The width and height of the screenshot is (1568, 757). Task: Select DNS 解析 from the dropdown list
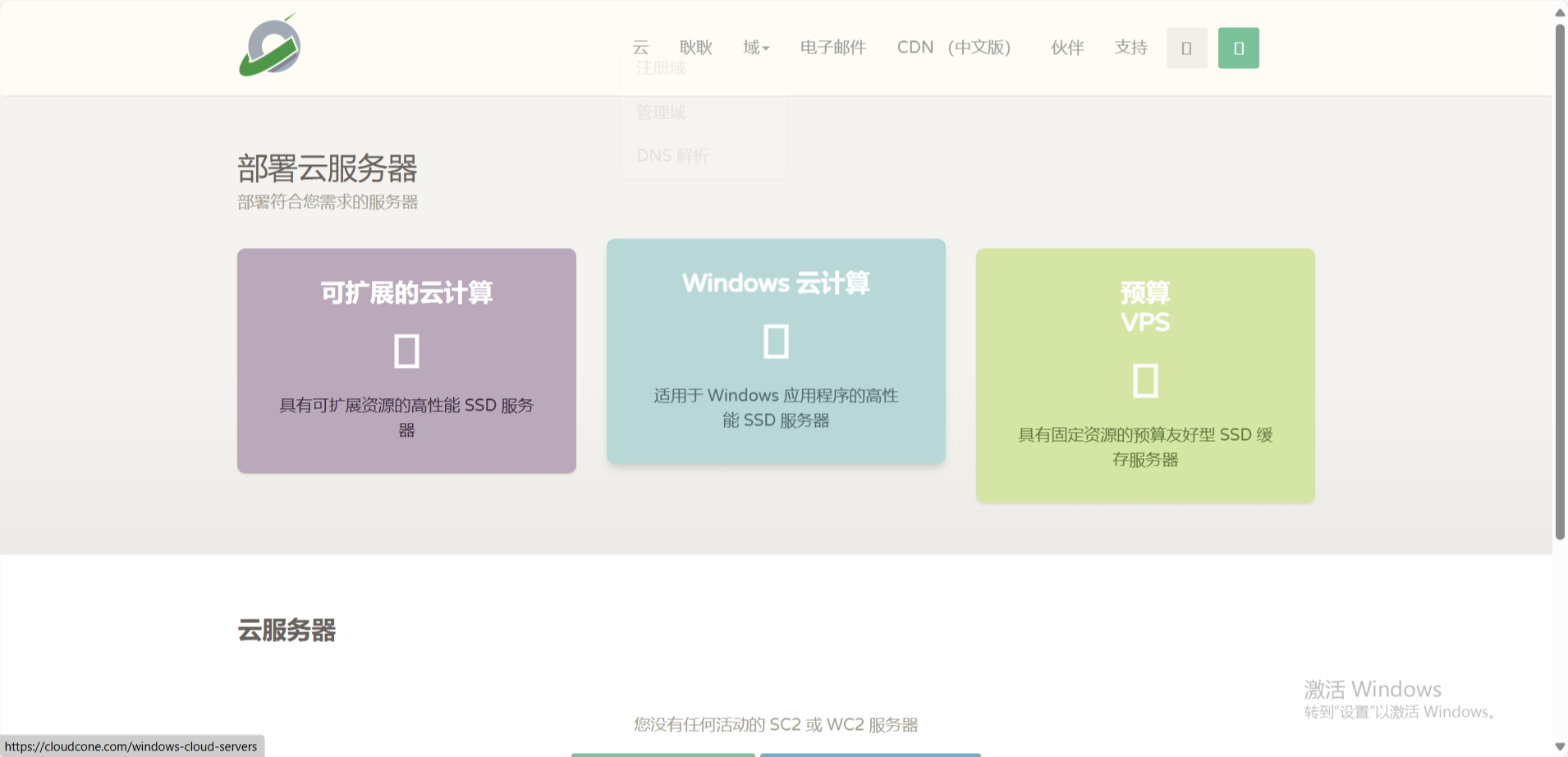coord(672,155)
